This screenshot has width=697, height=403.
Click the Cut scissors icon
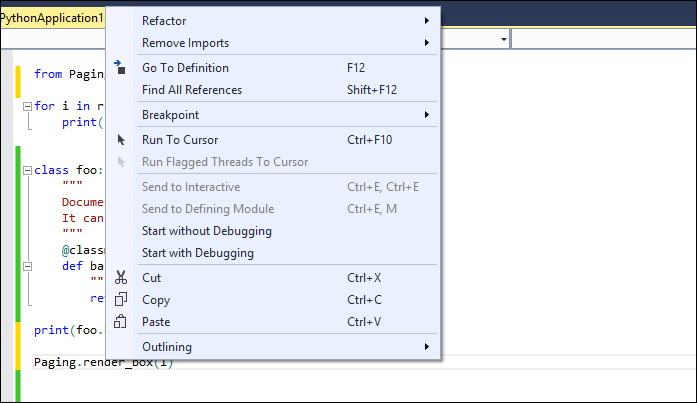pyautogui.click(x=121, y=278)
